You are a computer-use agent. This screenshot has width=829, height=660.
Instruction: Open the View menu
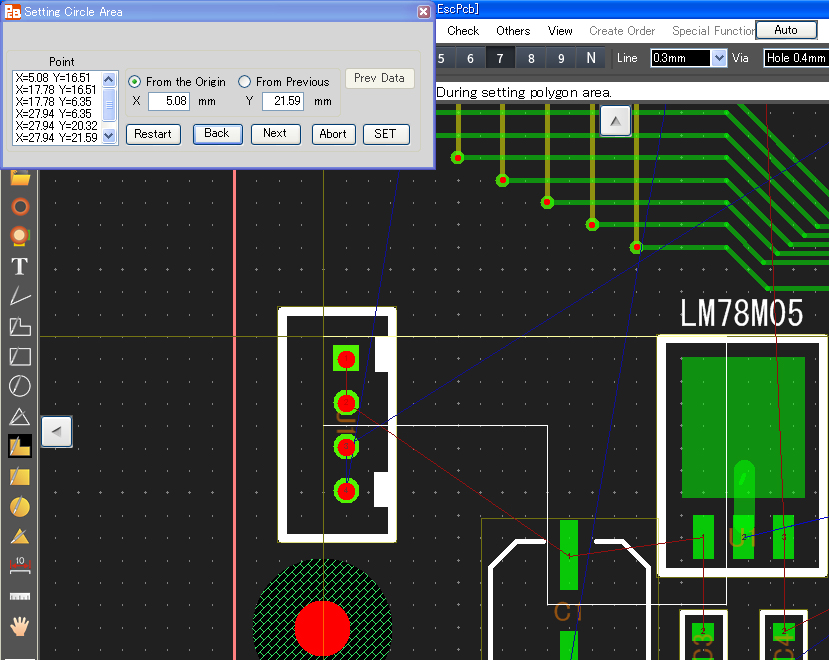(560, 31)
